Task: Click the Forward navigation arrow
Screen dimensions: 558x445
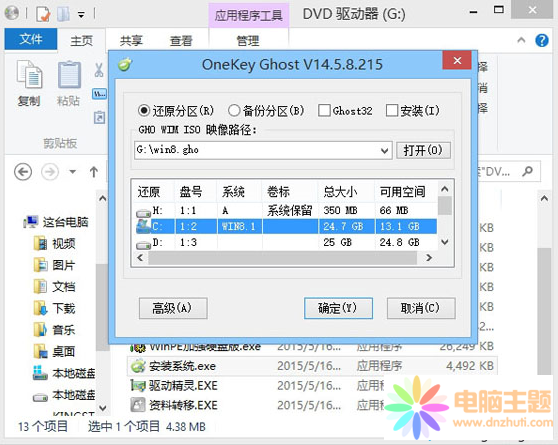Action: coord(50,172)
